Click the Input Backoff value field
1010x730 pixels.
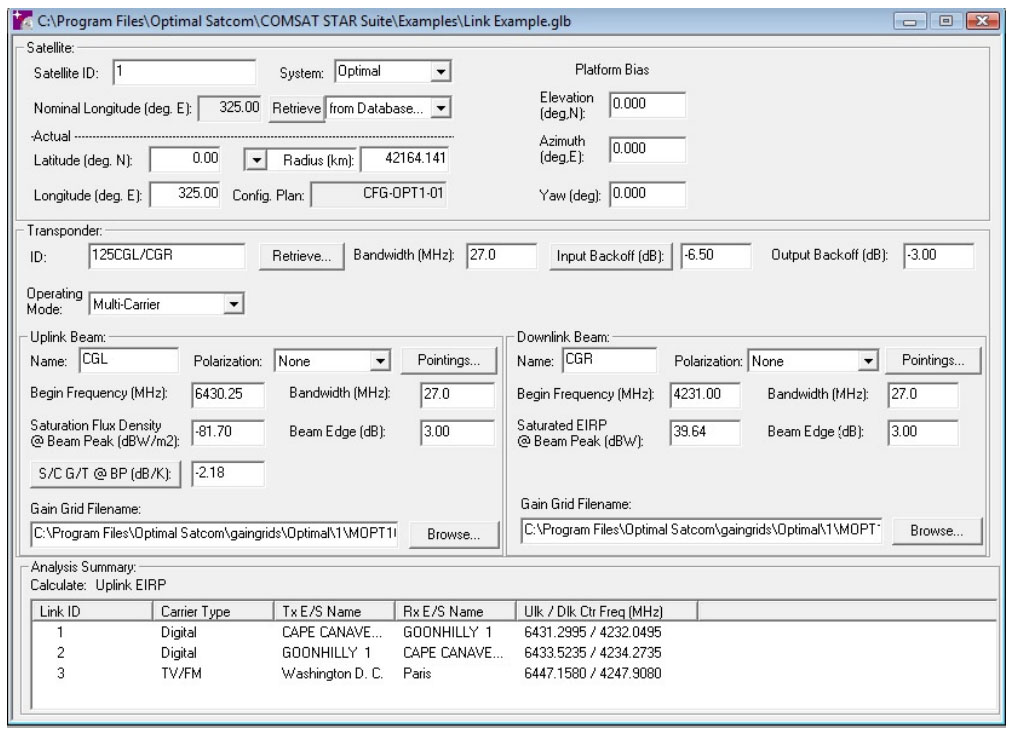(x=716, y=256)
